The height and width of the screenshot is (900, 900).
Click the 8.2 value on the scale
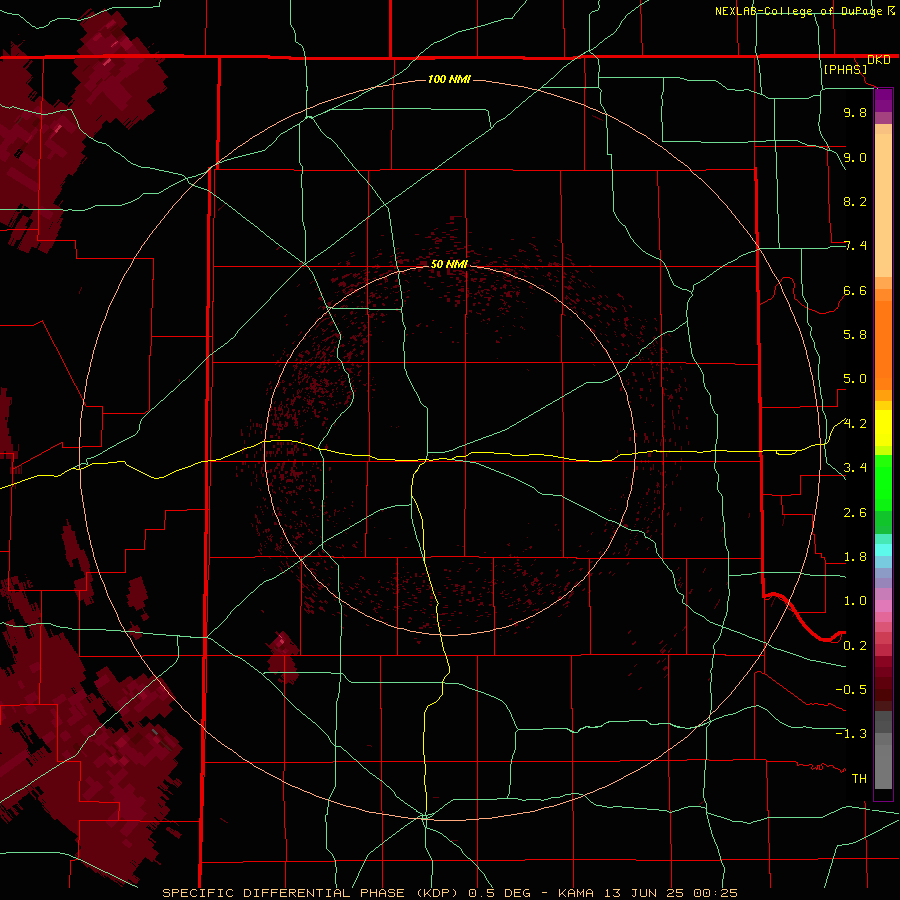pos(855,201)
